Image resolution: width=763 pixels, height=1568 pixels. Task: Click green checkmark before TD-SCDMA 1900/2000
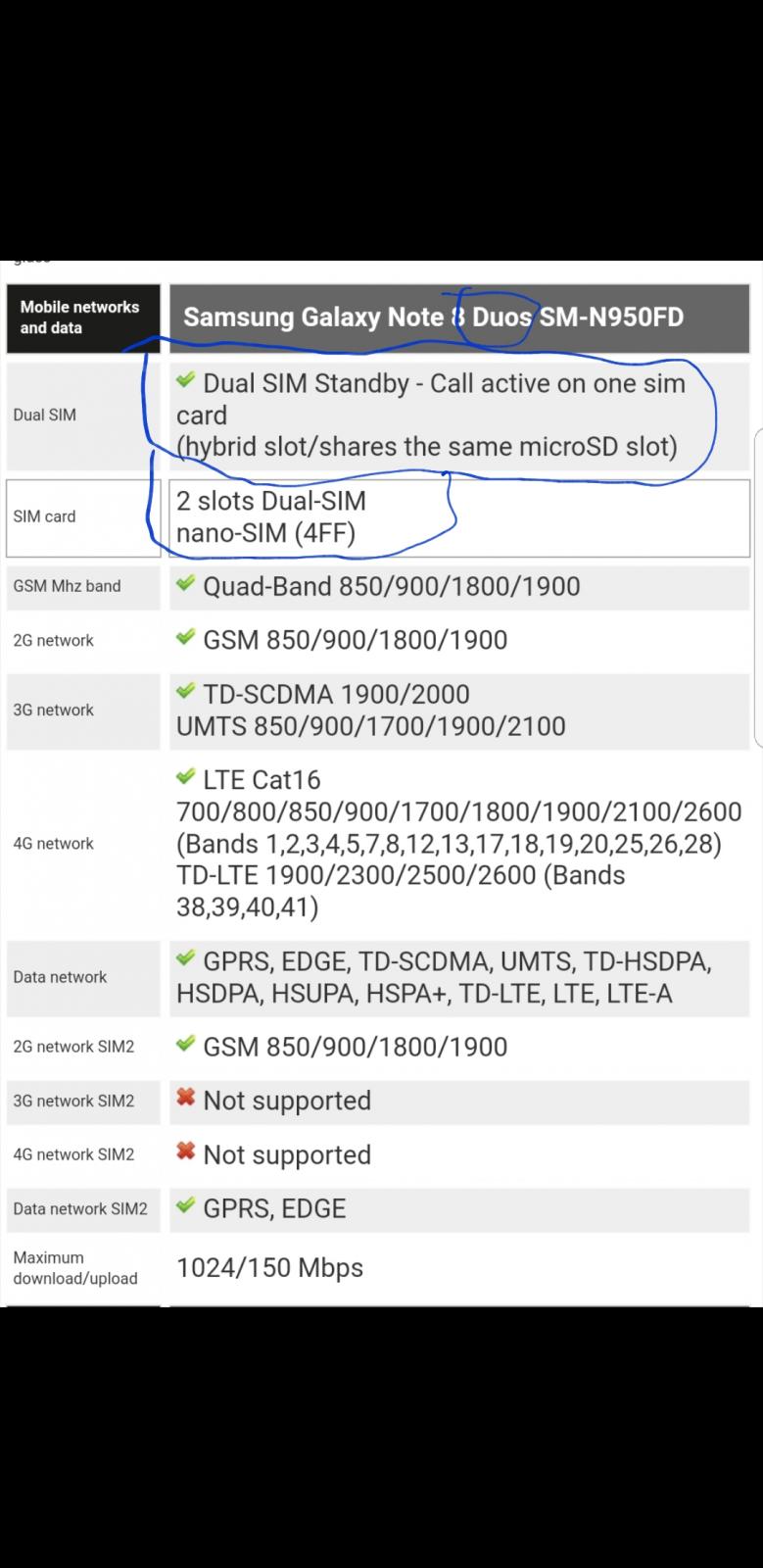pos(186,691)
